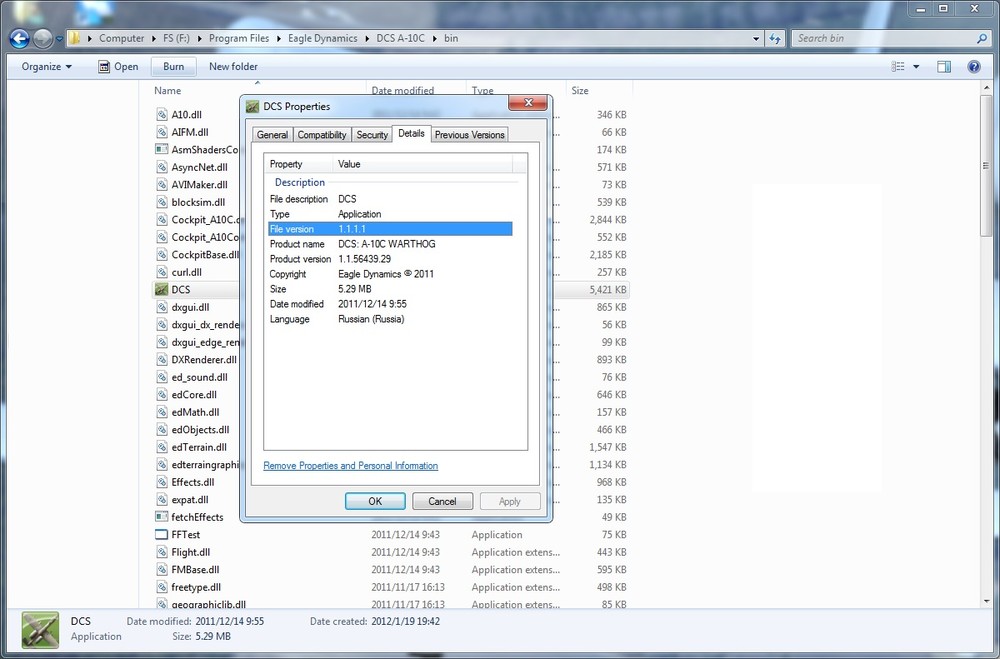Image resolution: width=1000 pixels, height=659 pixels.
Task: Click the CockpitBase.dll file icon
Action: coord(162,255)
